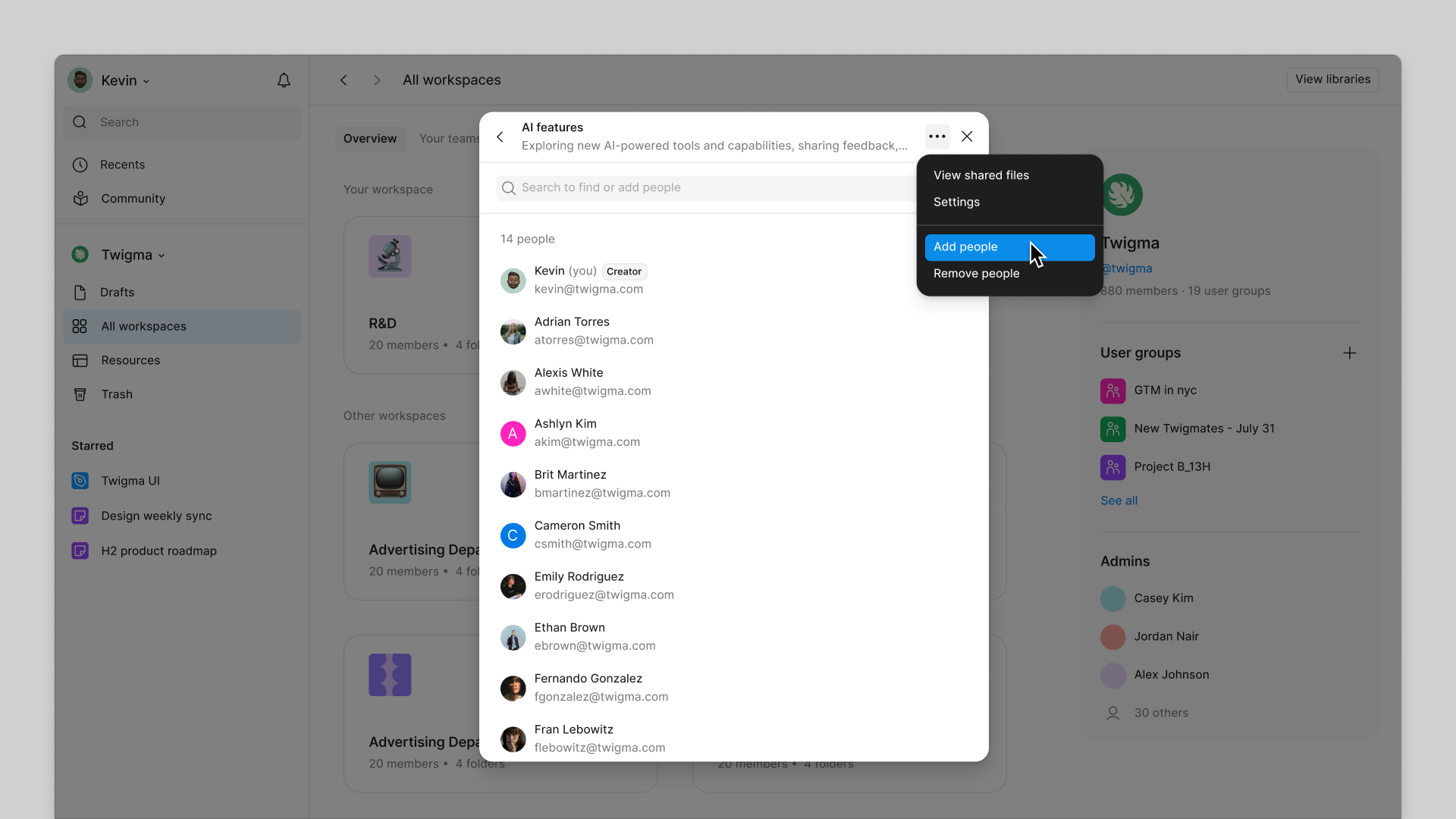Open the starred Twigma UI file

point(130,480)
